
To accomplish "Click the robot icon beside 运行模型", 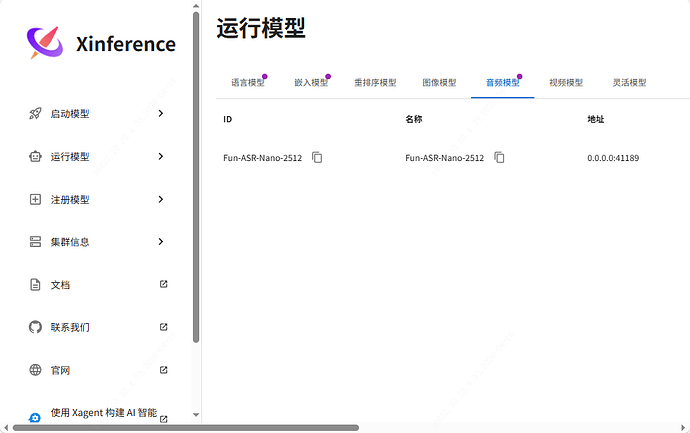I will [x=35, y=157].
